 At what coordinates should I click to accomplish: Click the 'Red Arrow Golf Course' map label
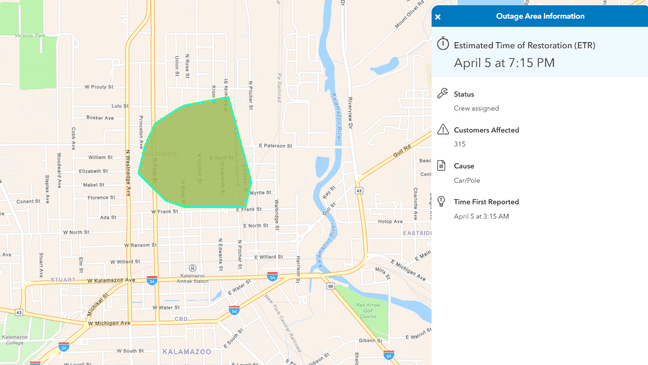367,310
